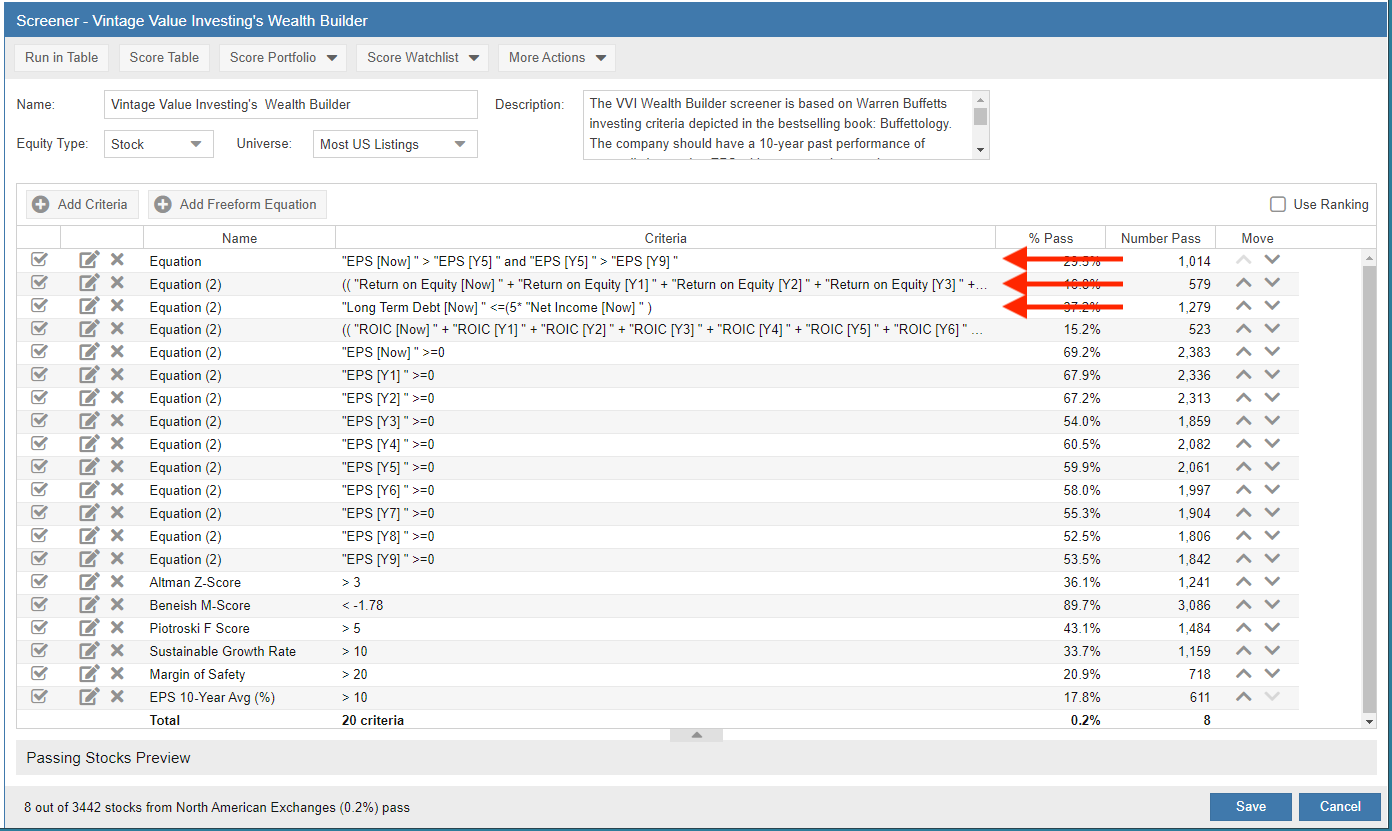
Task: Open the Equity Type dropdown
Action: tap(159, 144)
